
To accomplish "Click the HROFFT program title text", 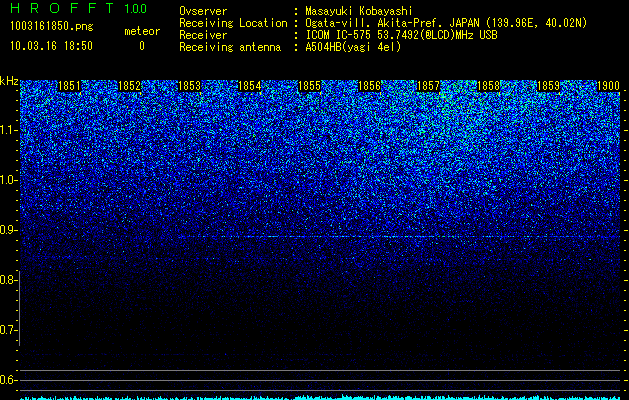I will 63,8.
